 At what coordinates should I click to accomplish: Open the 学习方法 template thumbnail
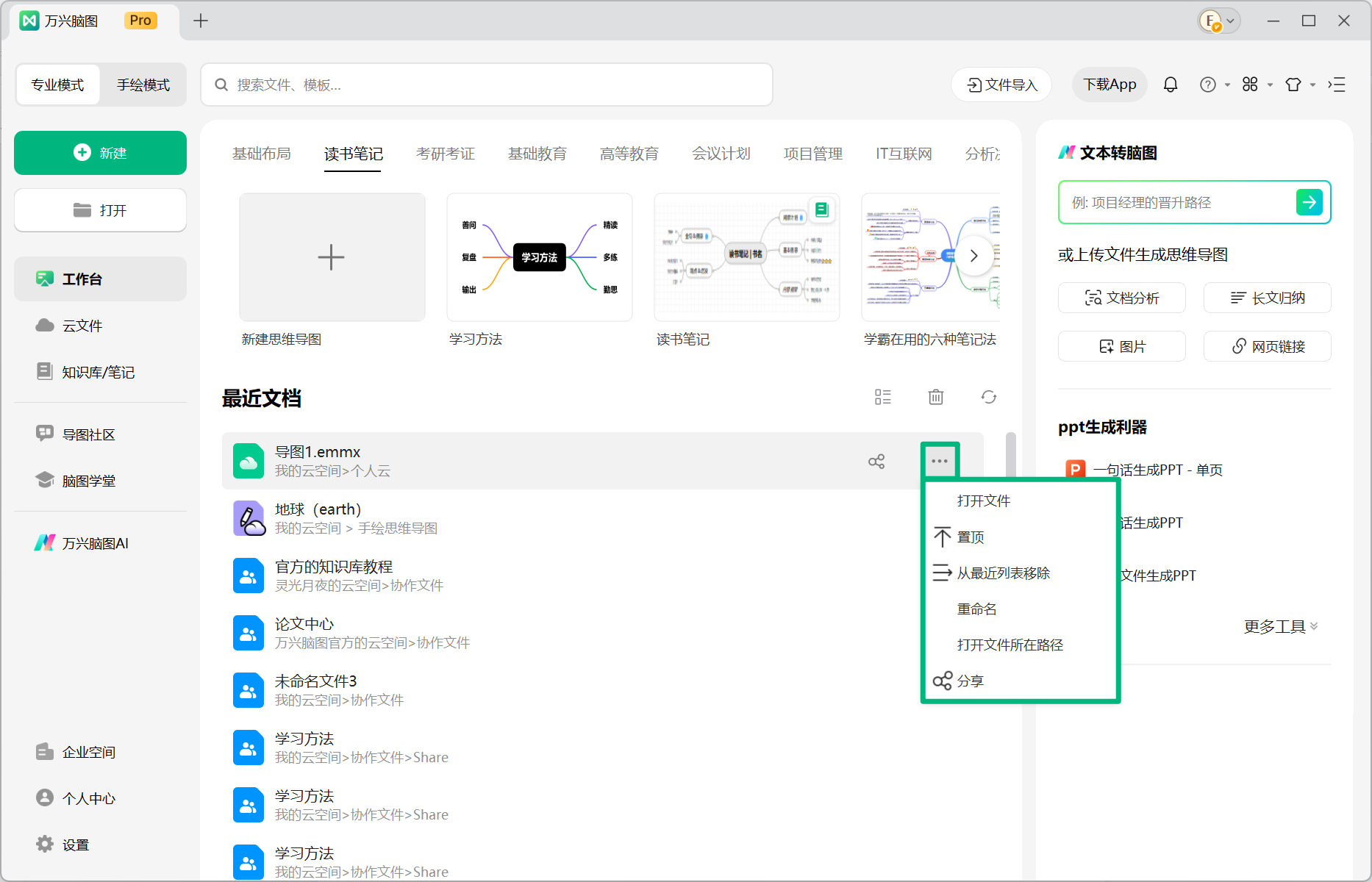click(540, 257)
